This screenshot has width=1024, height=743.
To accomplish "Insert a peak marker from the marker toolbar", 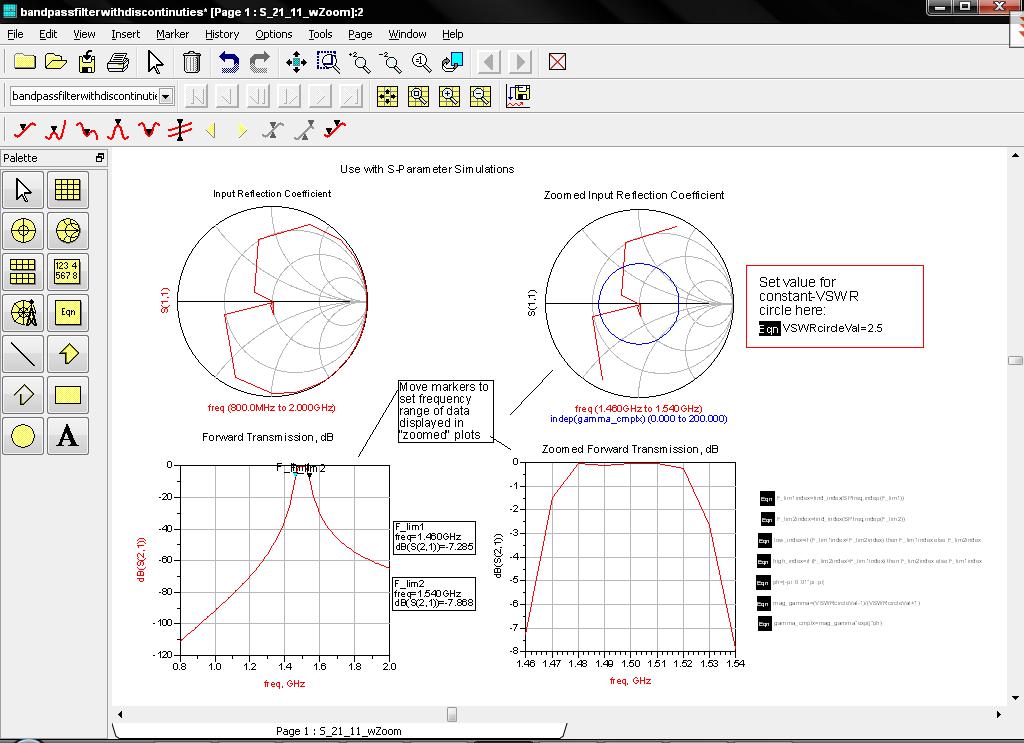I will (118, 130).
